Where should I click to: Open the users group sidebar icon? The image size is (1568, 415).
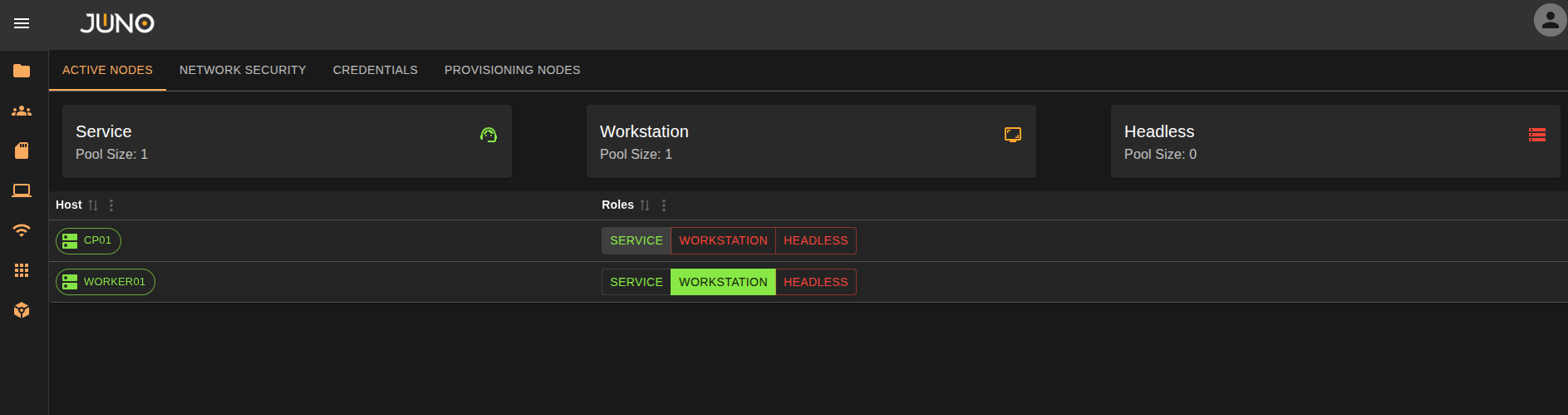(x=22, y=111)
